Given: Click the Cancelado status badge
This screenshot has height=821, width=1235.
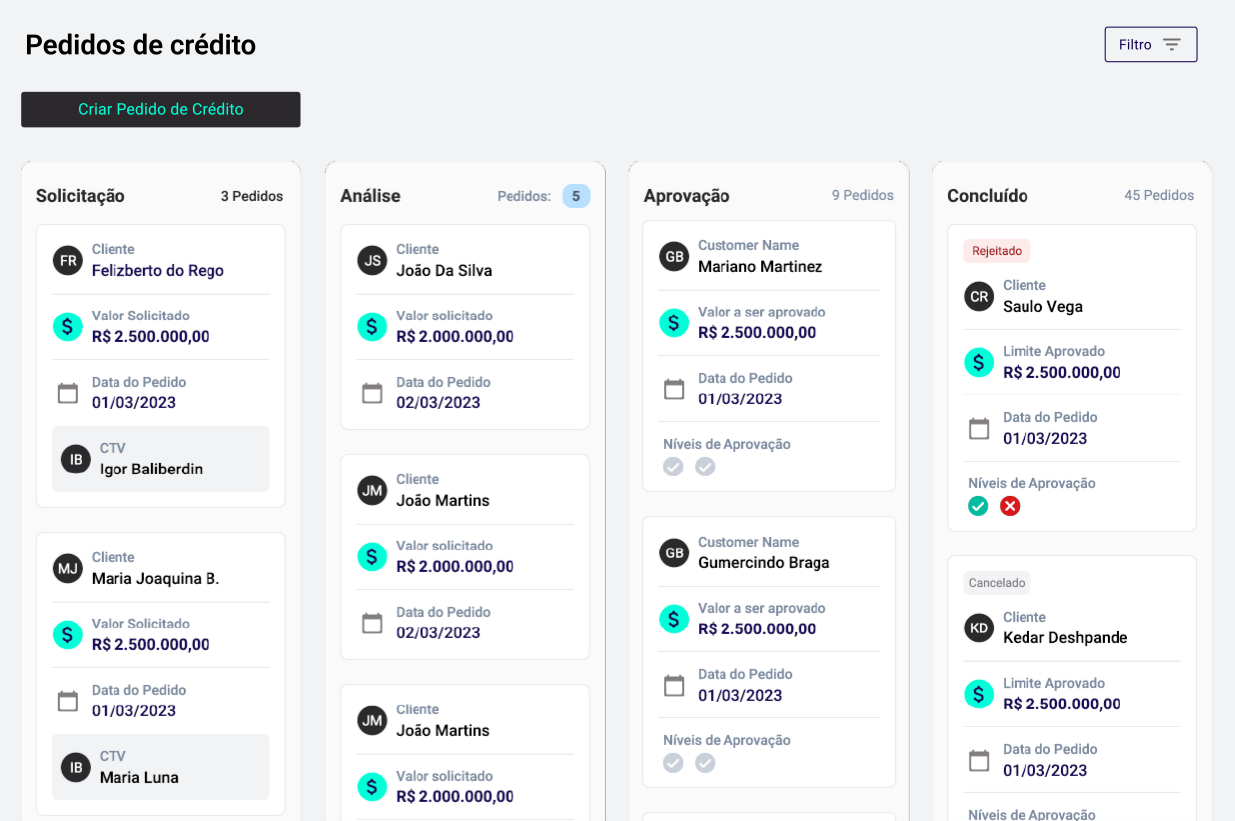Looking at the screenshot, I should pos(997,583).
